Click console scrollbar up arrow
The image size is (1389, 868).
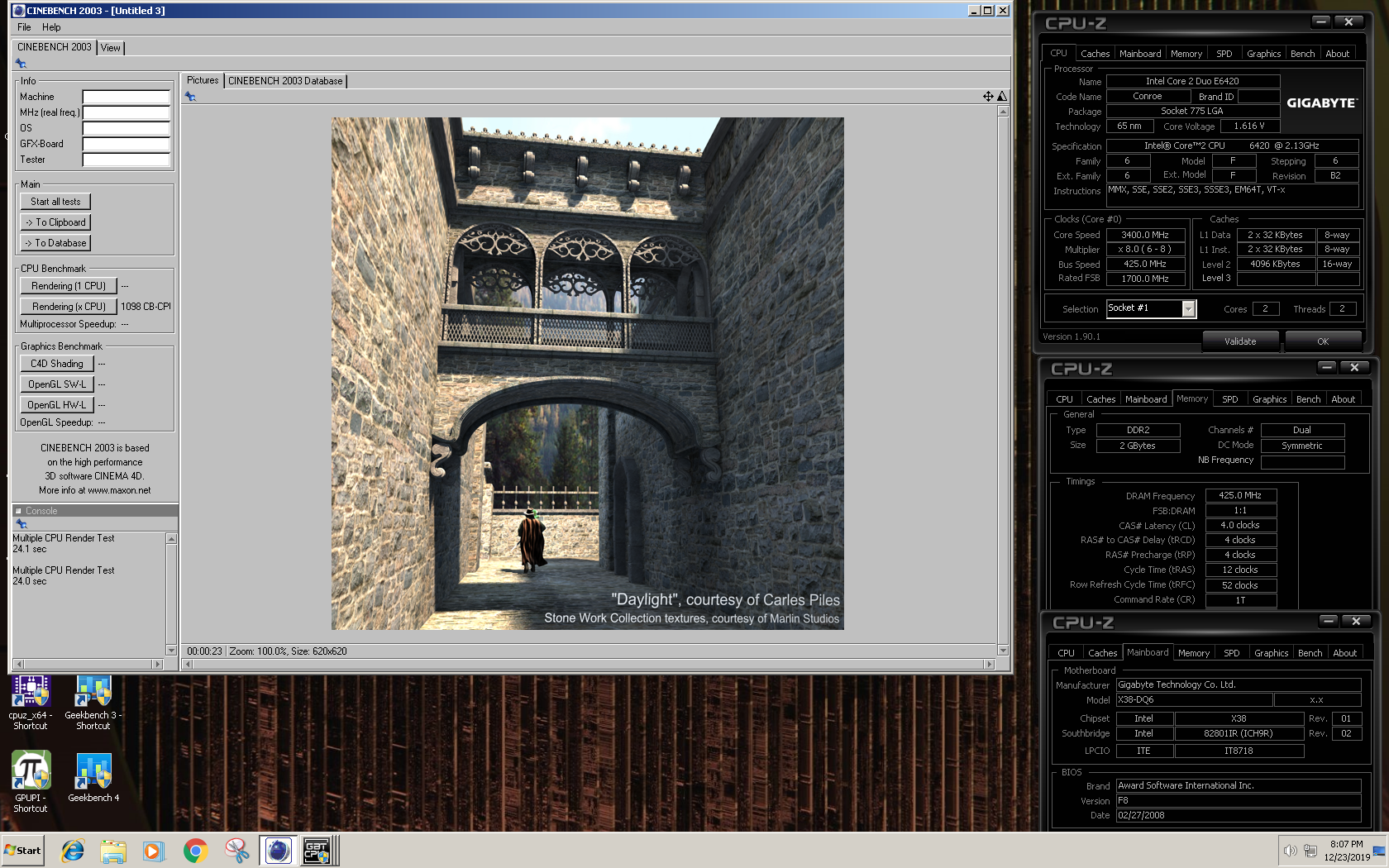171,538
